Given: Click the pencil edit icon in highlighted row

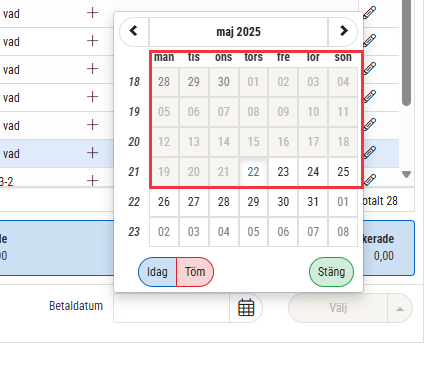Looking at the screenshot, I should tap(369, 152).
